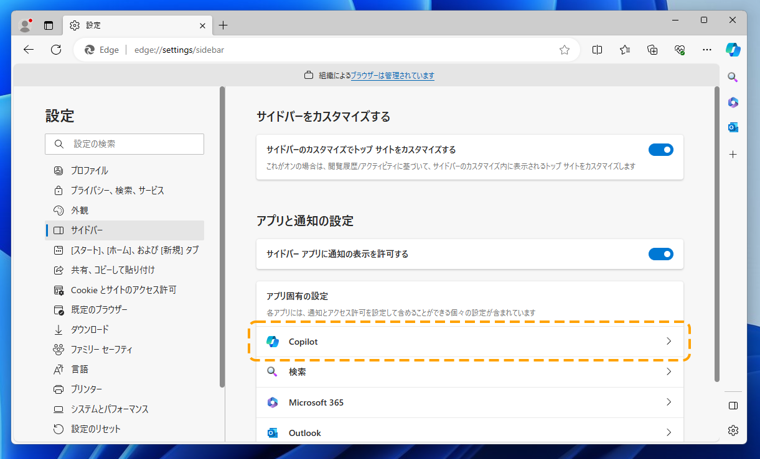Open Copilot from the toolbar corner

click(733, 49)
